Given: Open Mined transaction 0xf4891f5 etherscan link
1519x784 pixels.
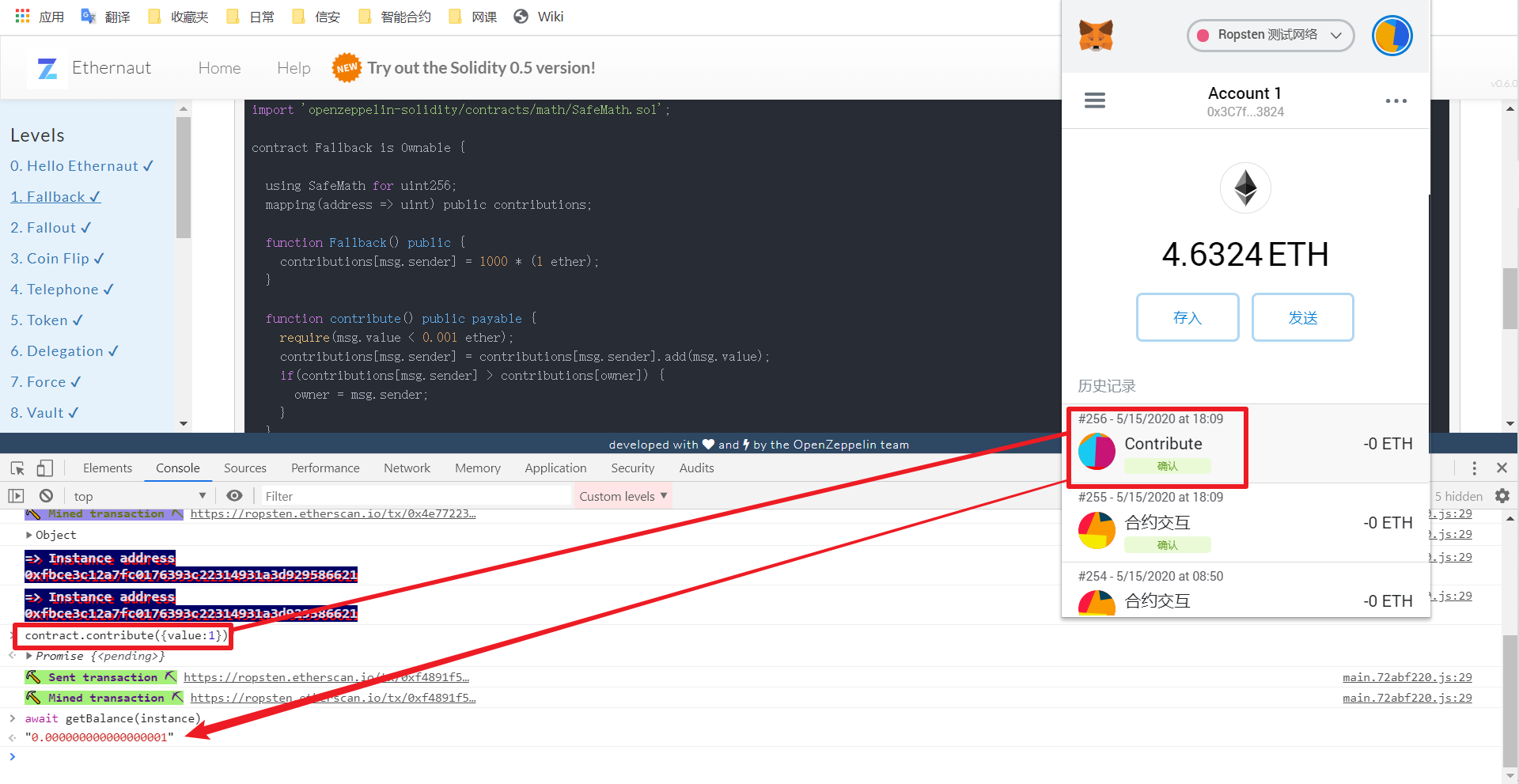Looking at the screenshot, I should pyautogui.click(x=333, y=698).
